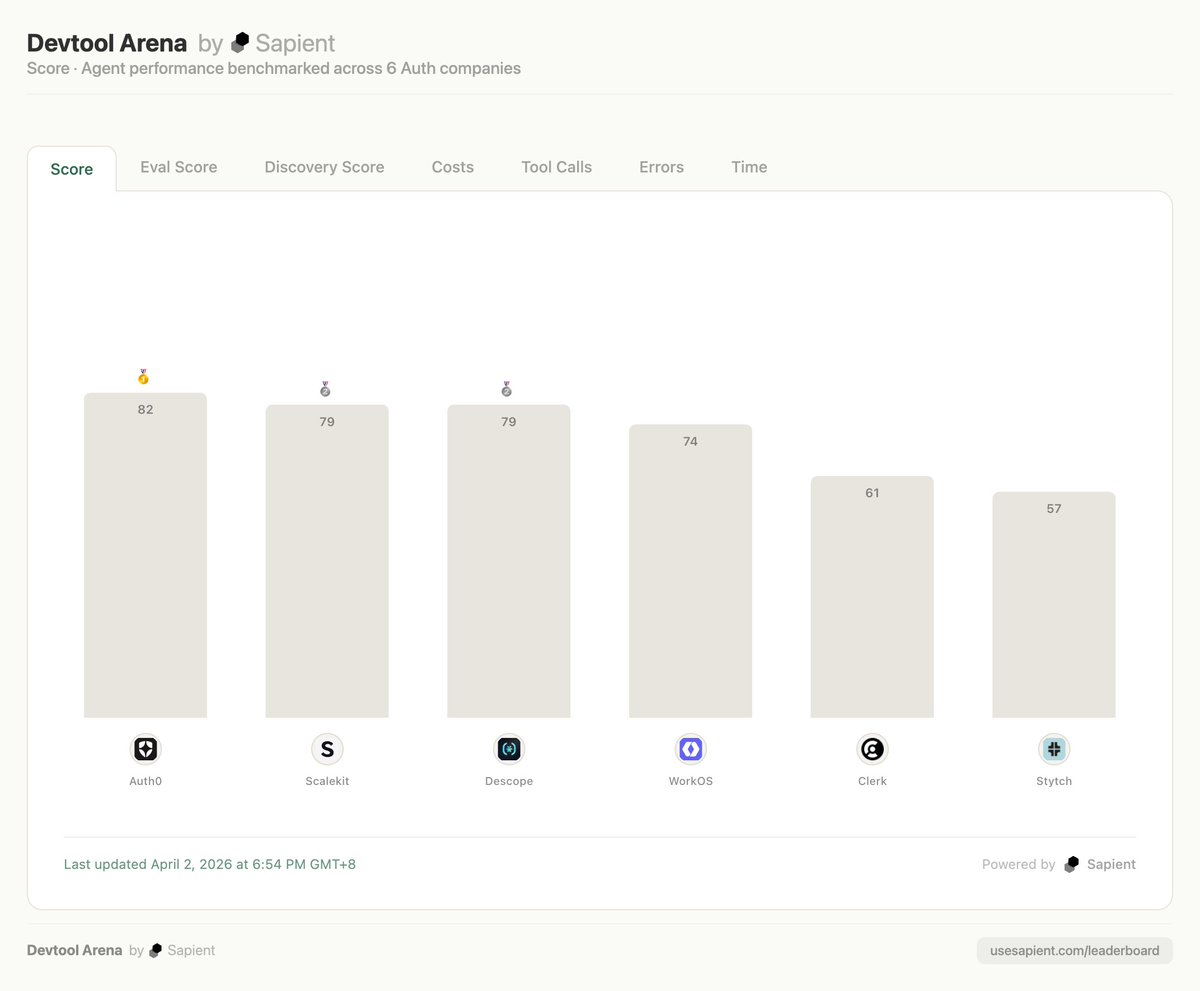Click the Sapient logo in the page header
Image resolution: width=1200 pixels, height=991 pixels.
point(240,43)
